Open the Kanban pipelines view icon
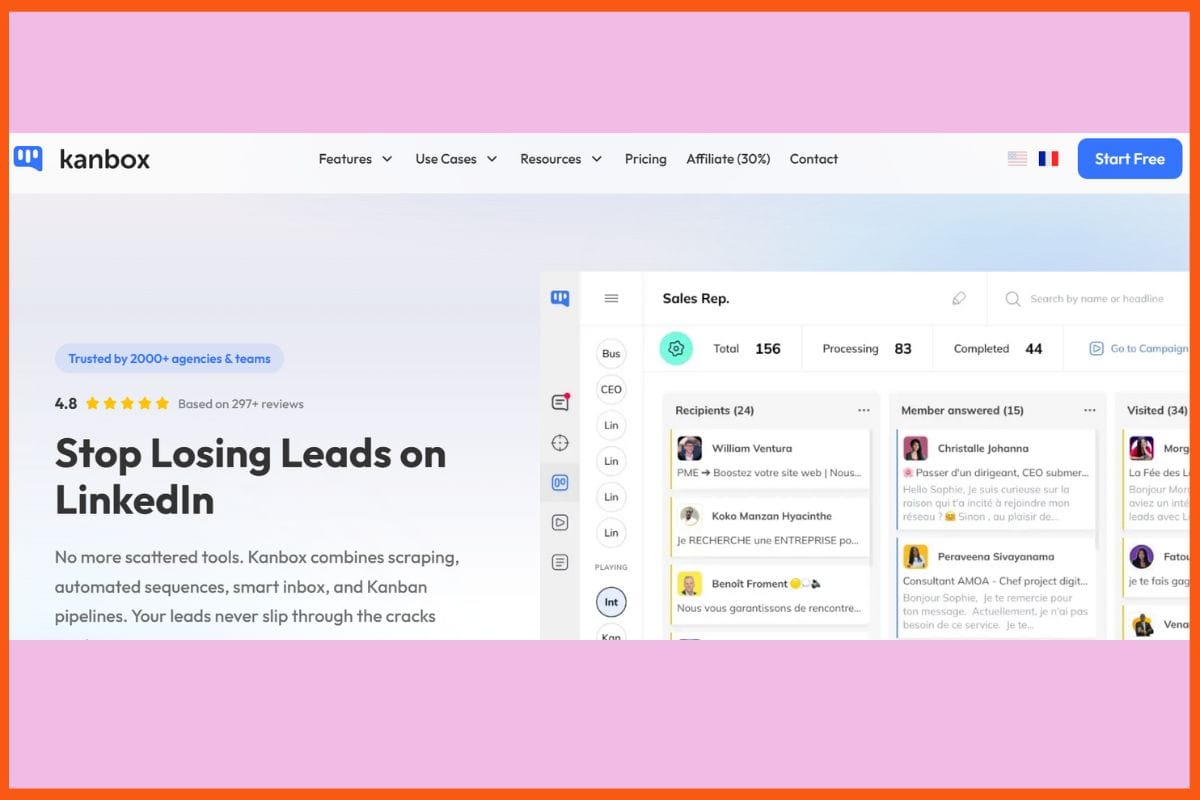 pos(560,482)
